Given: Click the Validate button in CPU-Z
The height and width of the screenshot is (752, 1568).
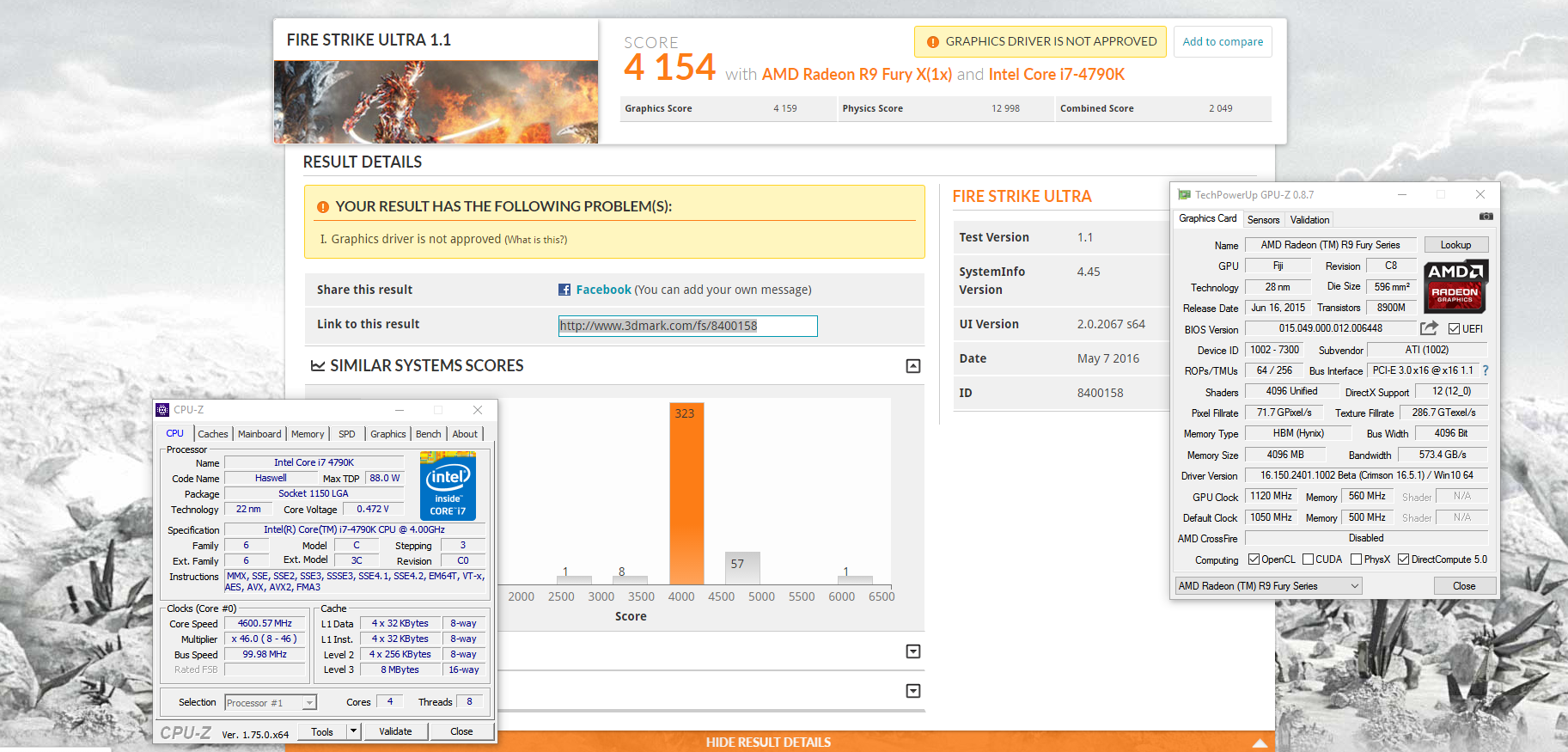Looking at the screenshot, I should (395, 731).
